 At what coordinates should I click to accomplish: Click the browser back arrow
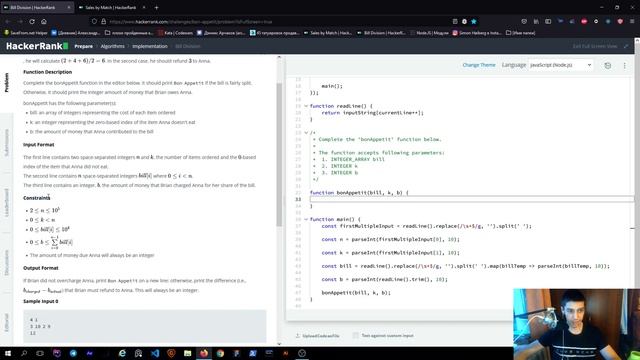coord(8,21)
